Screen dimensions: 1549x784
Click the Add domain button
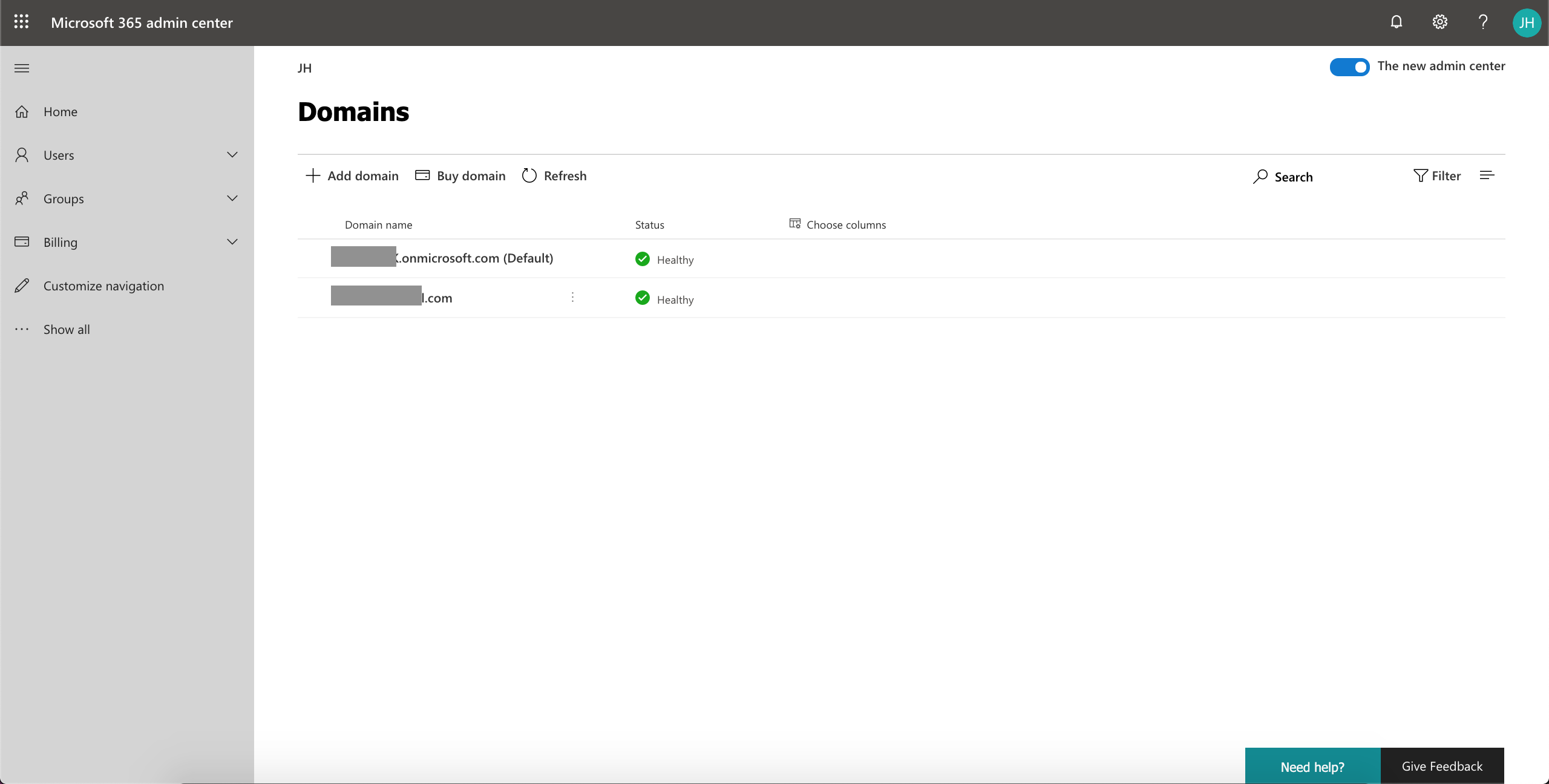[x=352, y=175]
